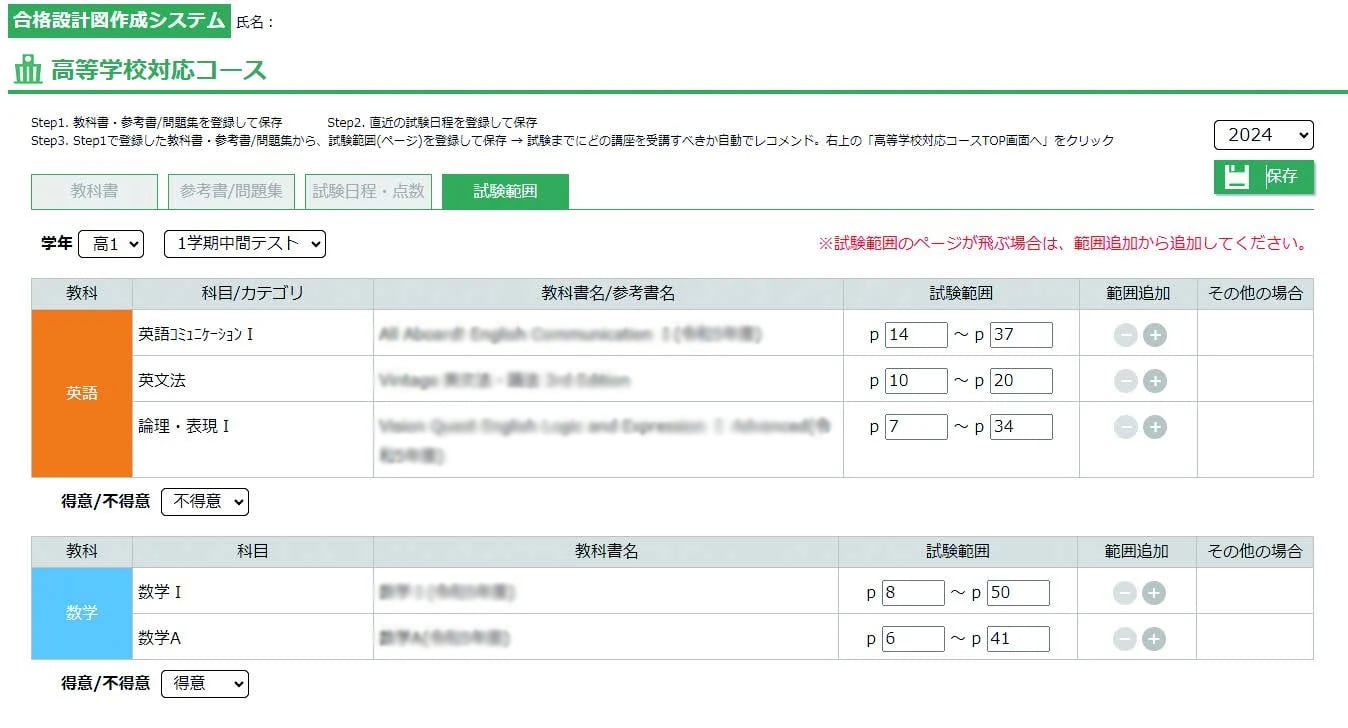This screenshot has height=728, width=1348.
Task: Switch to the 試験日程・点数 tab
Action: tap(368, 191)
